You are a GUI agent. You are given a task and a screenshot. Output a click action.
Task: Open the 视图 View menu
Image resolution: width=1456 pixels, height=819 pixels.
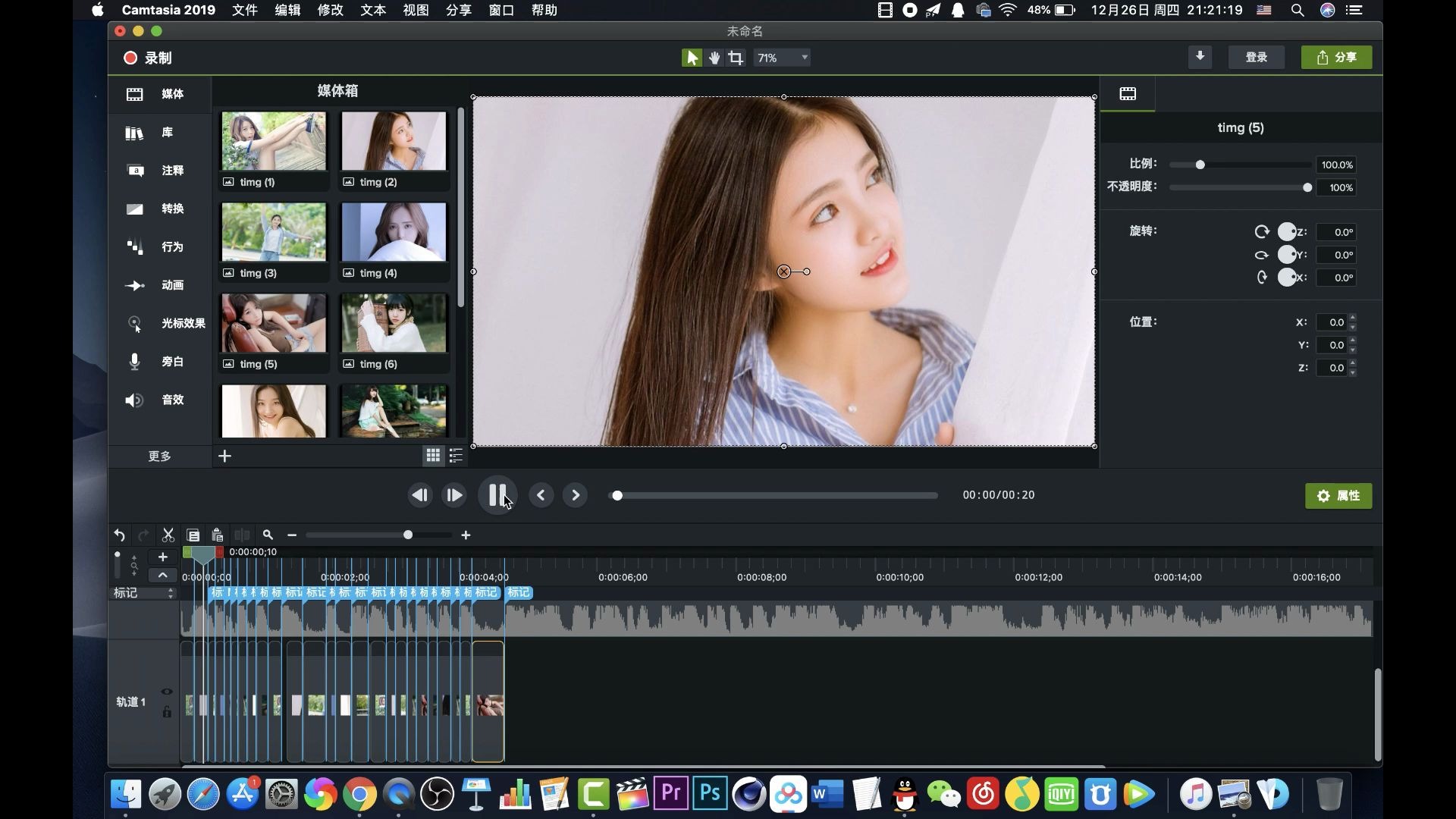(x=416, y=10)
